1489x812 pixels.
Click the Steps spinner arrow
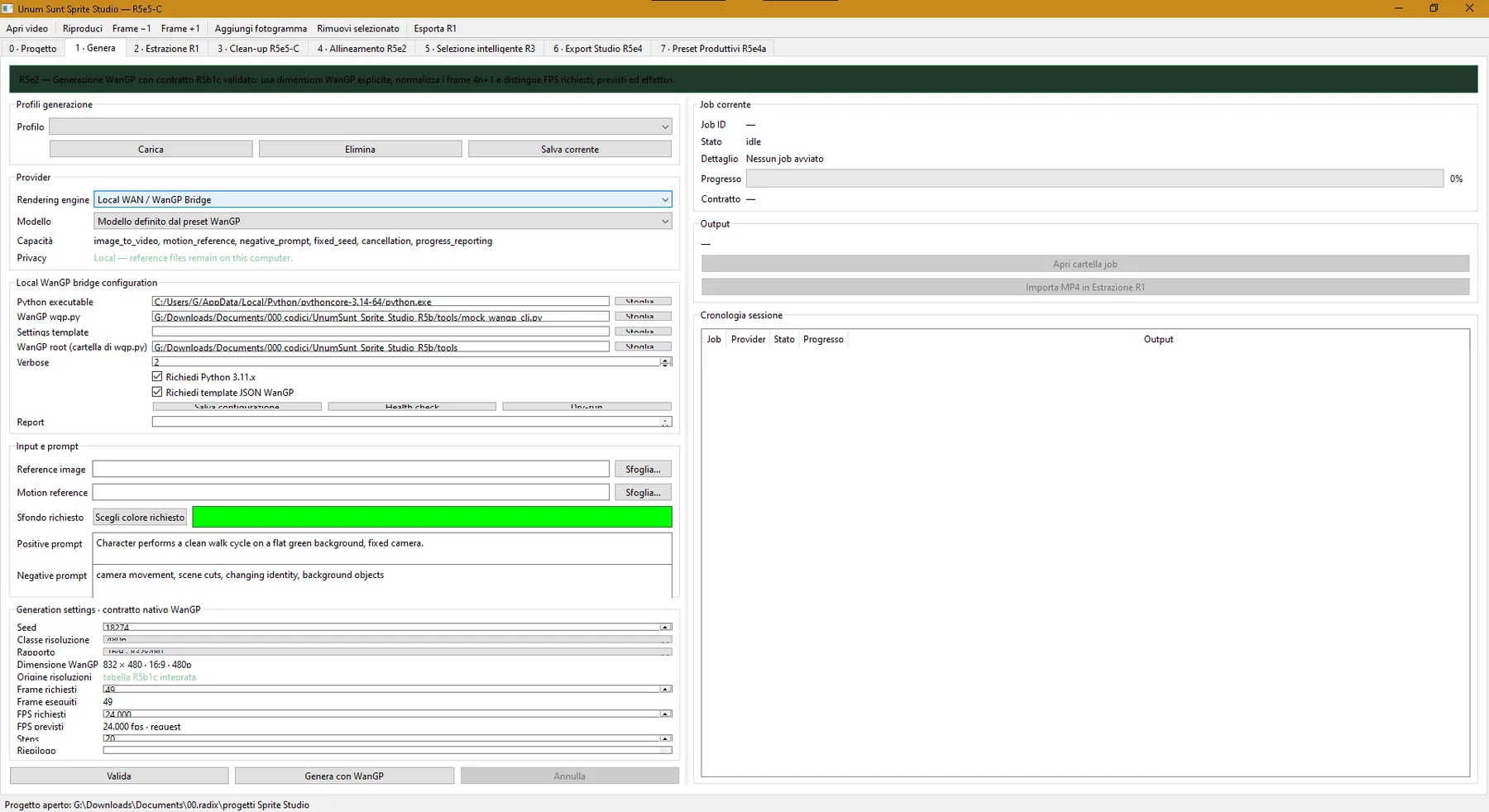coord(665,738)
